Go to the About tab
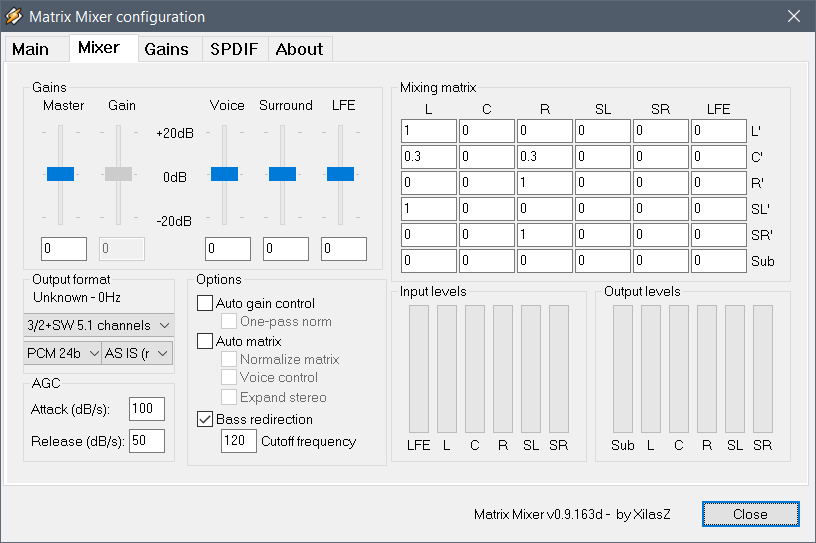Viewport: 816px width, 543px height. 299,49
